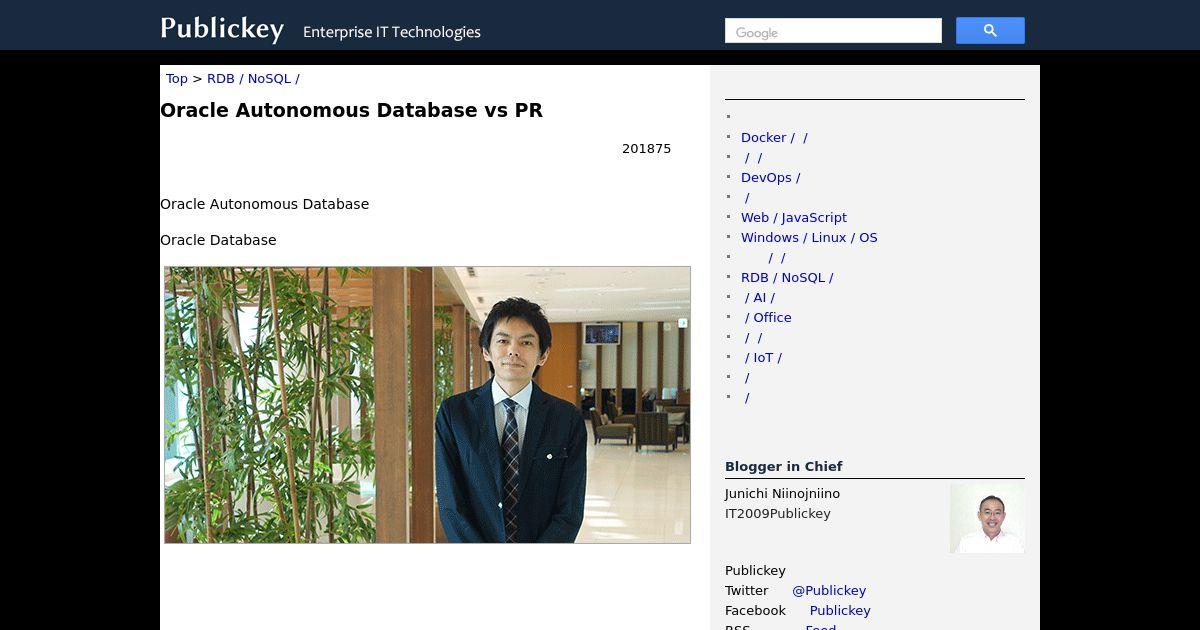Open the Twitter @Publickey link
Viewport: 1200px width, 630px height.
829,591
